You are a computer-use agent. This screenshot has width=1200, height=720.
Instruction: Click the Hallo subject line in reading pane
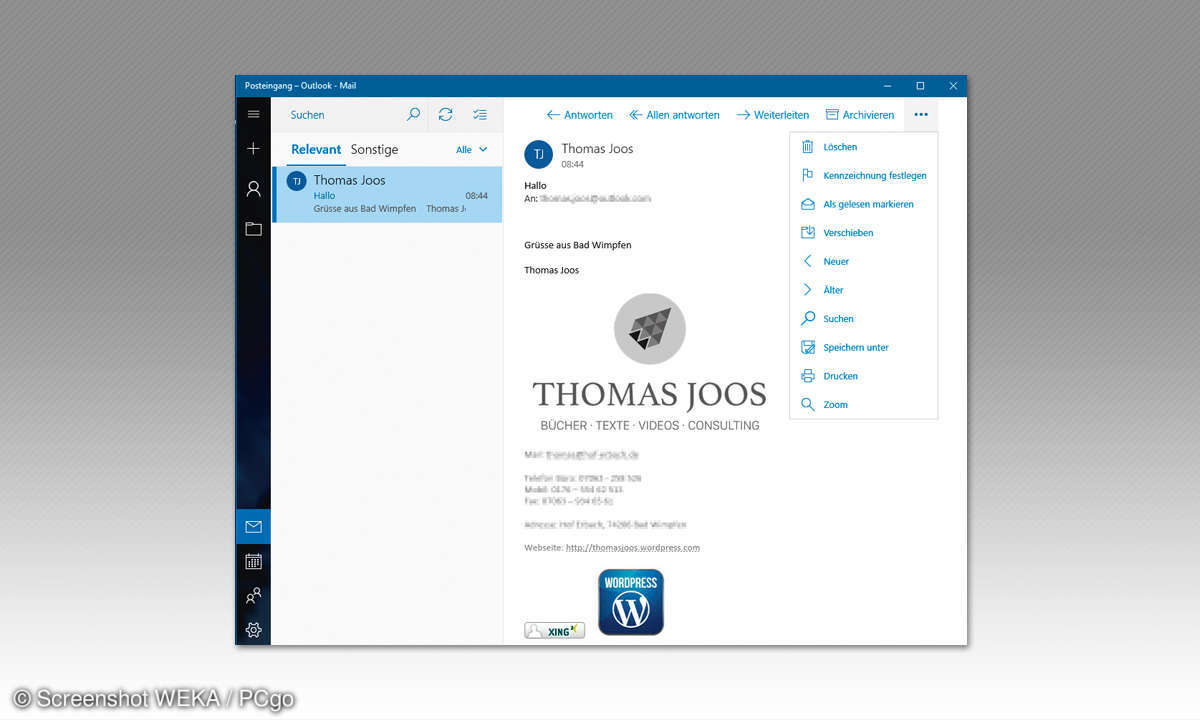pos(535,186)
